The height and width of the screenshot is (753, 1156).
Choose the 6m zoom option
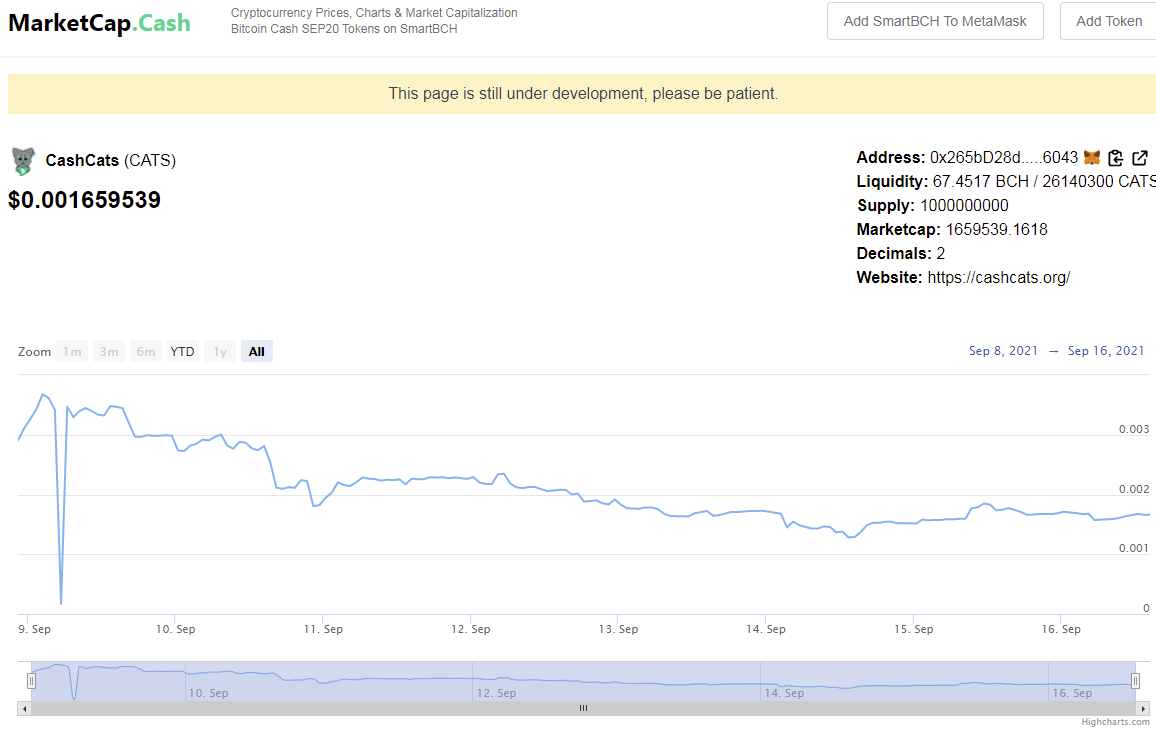pos(146,352)
